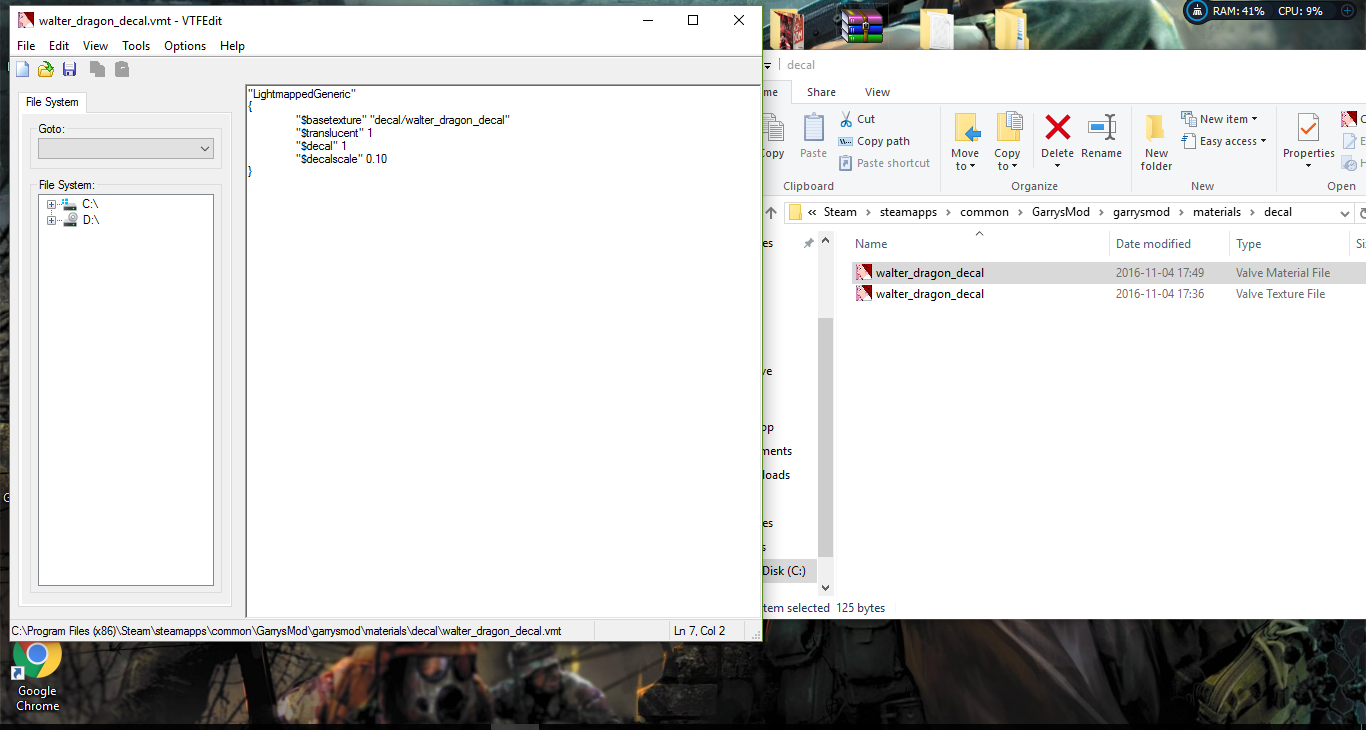This screenshot has height=730, width=1366.
Task: Click the VTFEdit title bar app icon
Action: 26,20
